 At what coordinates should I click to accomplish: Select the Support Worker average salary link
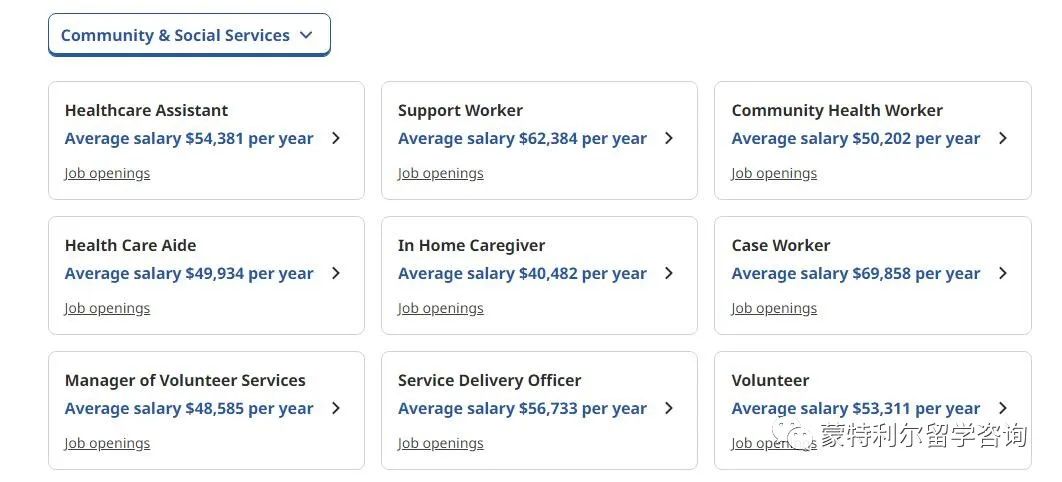tap(522, 139)
